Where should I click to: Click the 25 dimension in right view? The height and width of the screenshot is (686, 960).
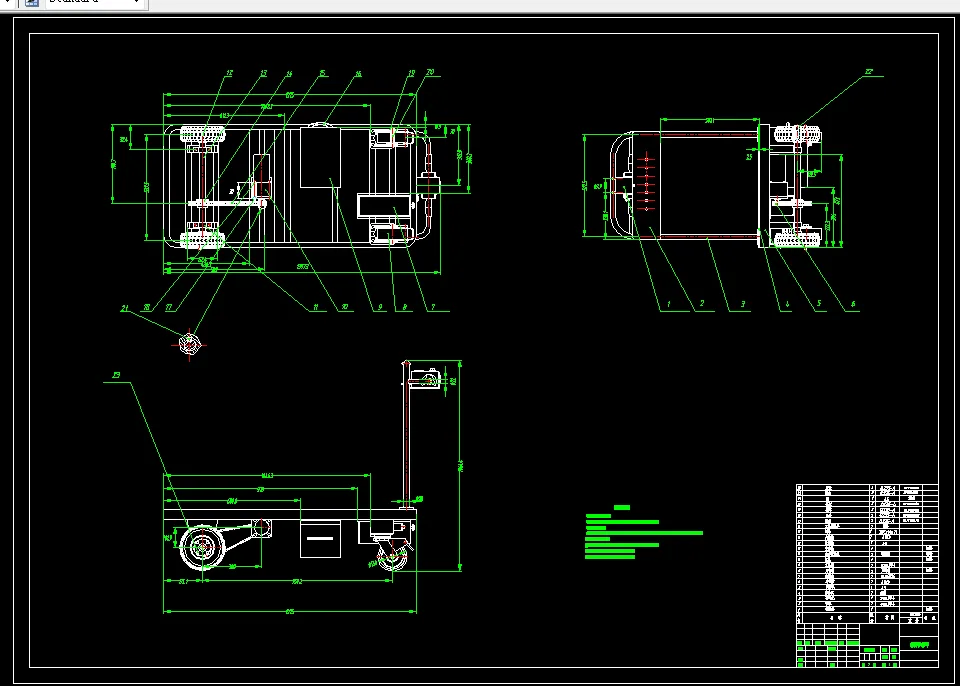[749, 157]
